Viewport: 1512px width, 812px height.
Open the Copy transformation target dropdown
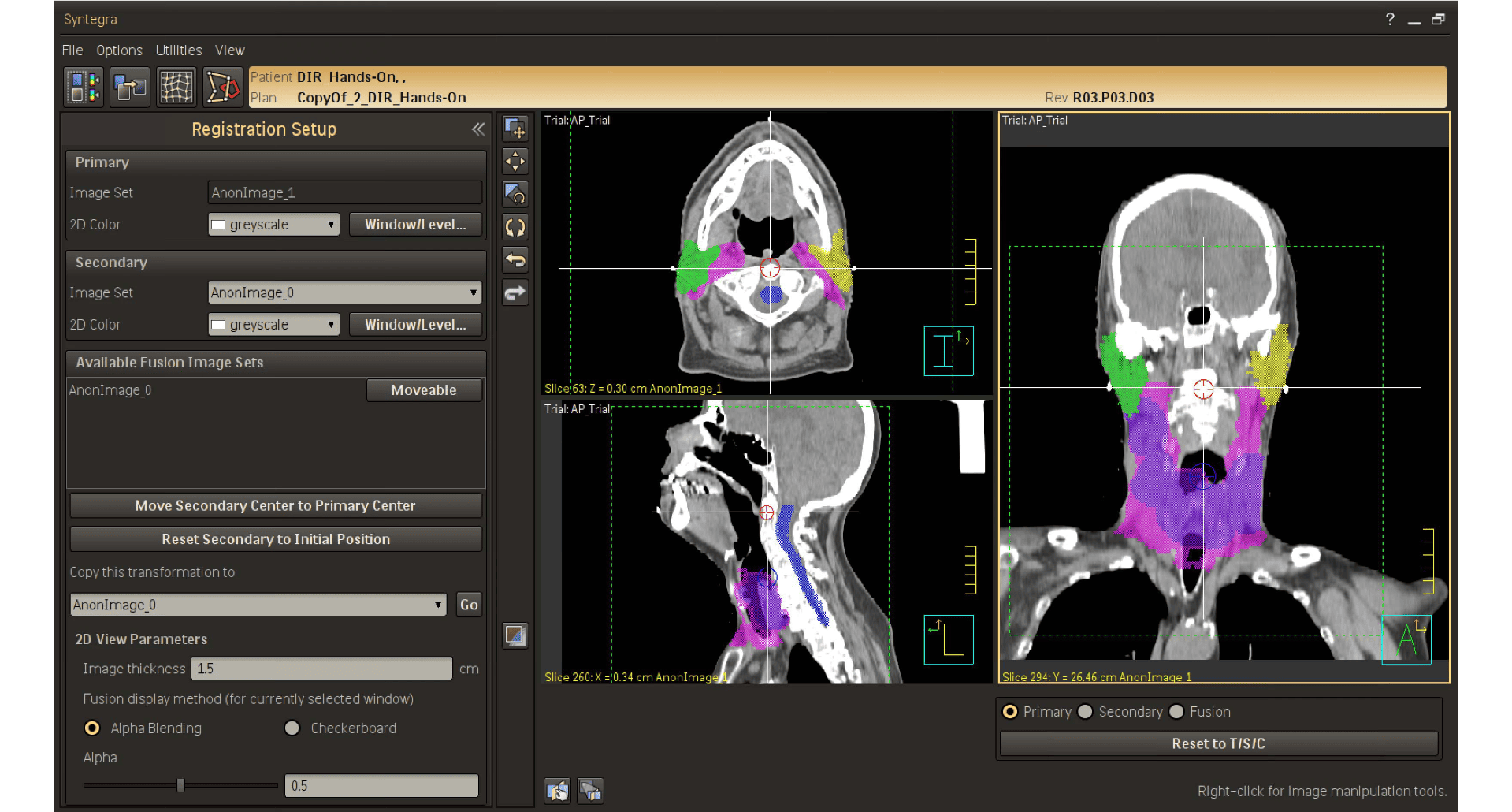(x=258, y=605)
